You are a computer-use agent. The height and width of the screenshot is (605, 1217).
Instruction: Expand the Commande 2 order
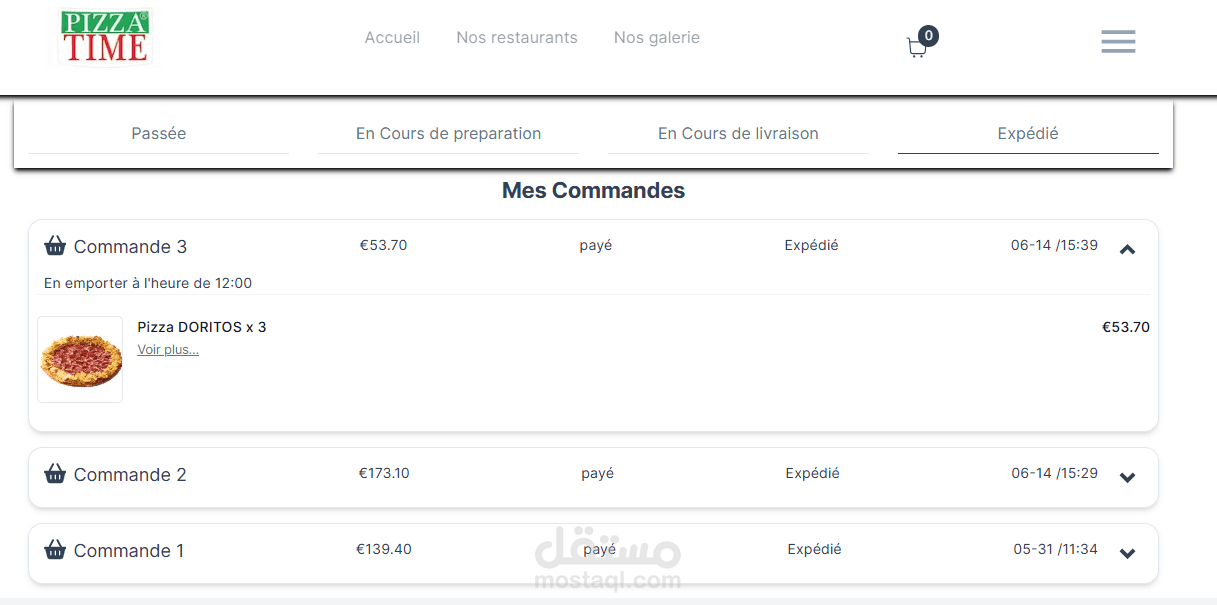tap(1127, 477)
